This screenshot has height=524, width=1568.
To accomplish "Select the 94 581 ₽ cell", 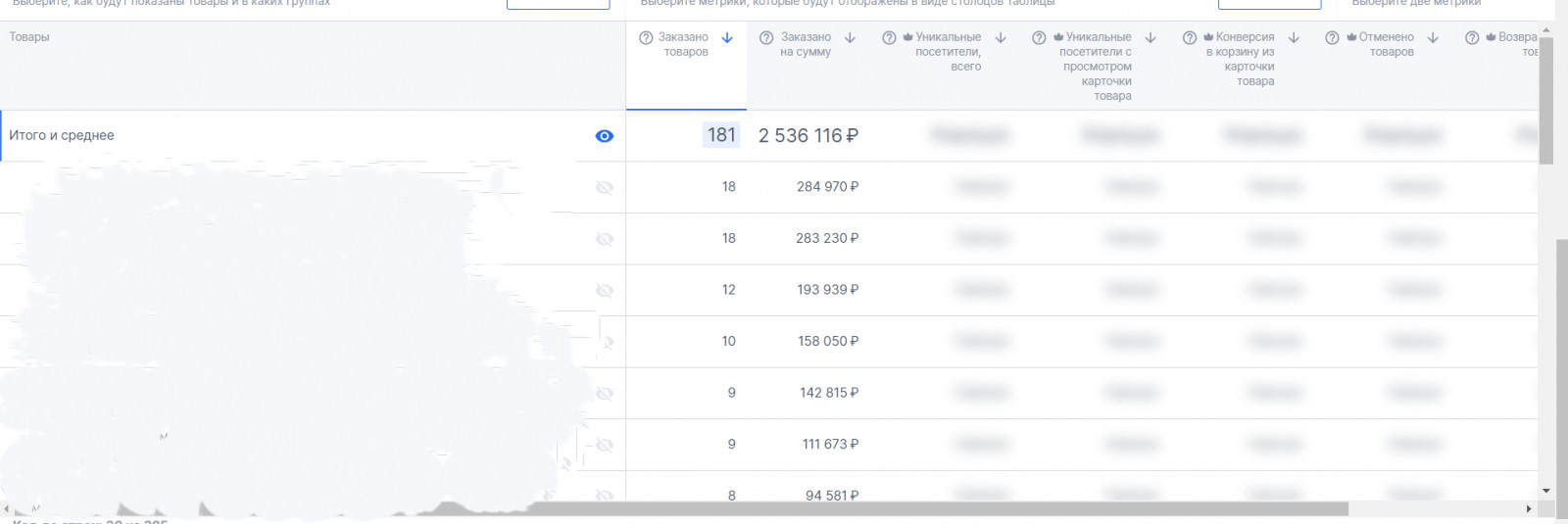I will (x=832, y=496).
